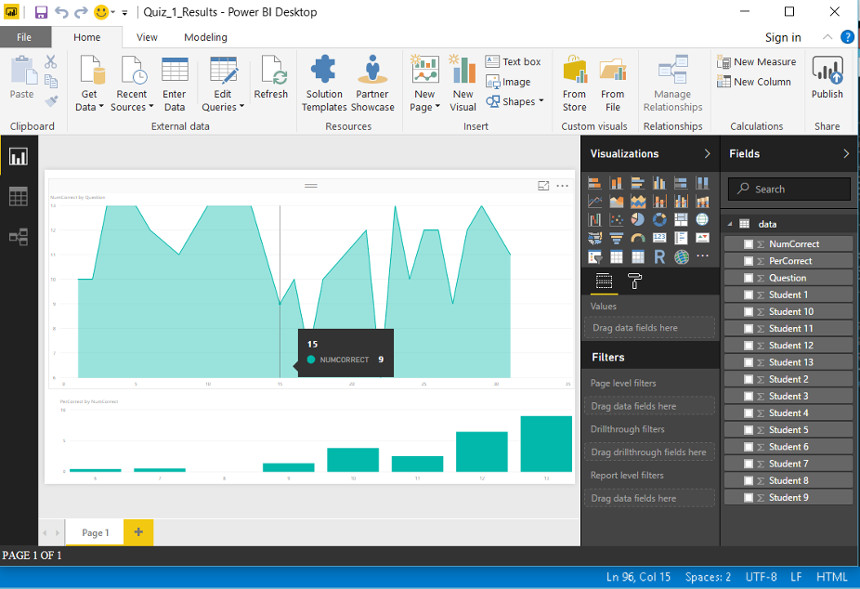The height and width of the screenshot is (589, 860).
Task: Click Sign in
Action: pyautogui.click(x=783, y=37)
